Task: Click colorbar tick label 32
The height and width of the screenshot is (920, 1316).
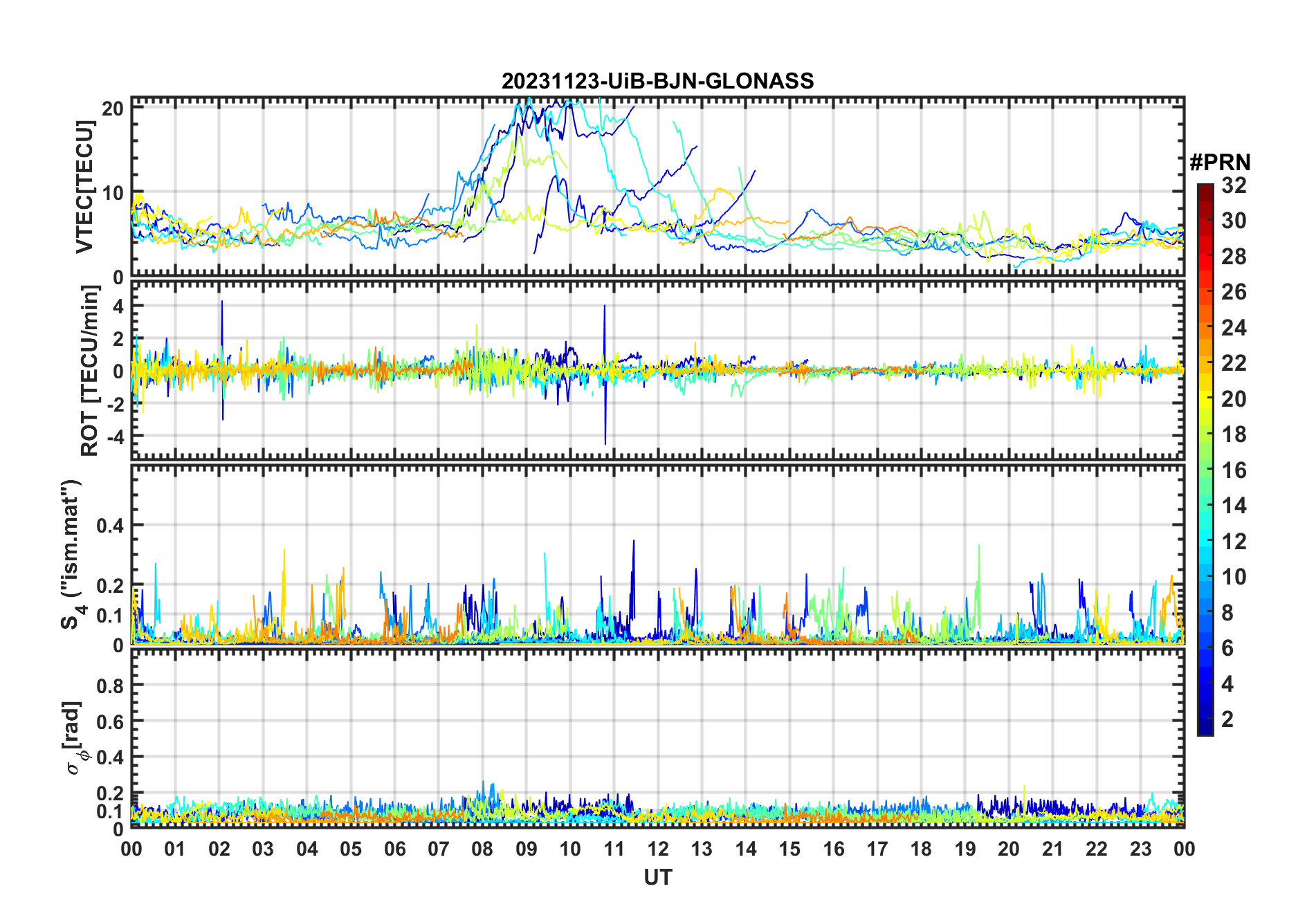Action: coord(1234,185)
